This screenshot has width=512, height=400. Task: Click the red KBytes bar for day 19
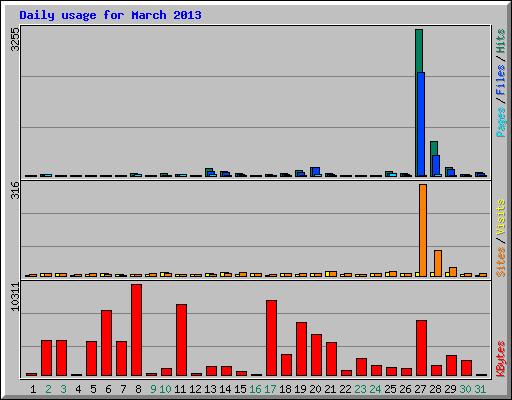tap(301, 349)
